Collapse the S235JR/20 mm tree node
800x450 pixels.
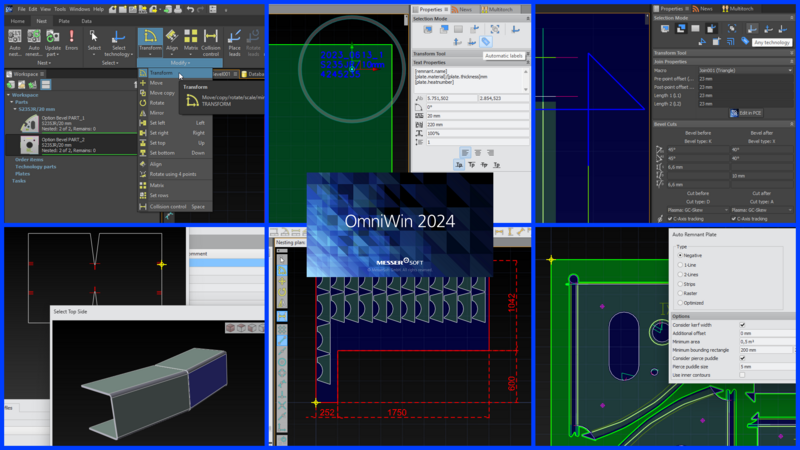tap(15, 109)
